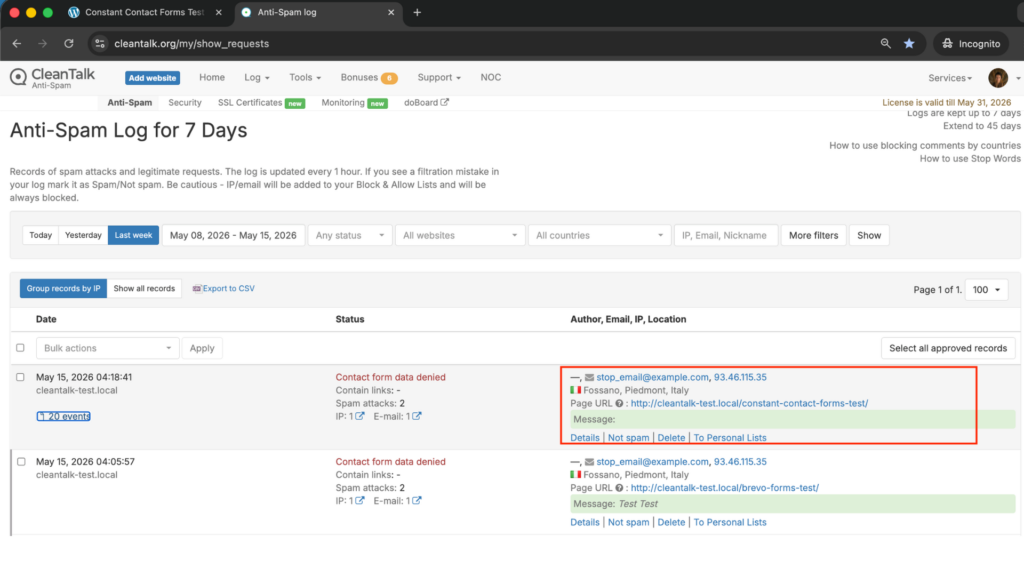Click the browser zoom magnifier icon

886,44
